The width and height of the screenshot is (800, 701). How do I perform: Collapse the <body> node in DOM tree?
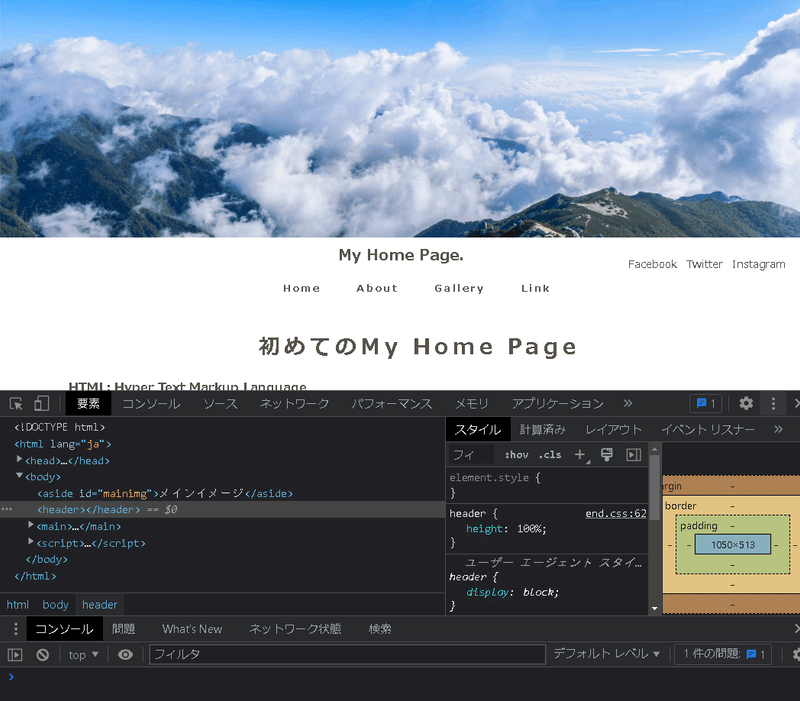tap(19, 475)
